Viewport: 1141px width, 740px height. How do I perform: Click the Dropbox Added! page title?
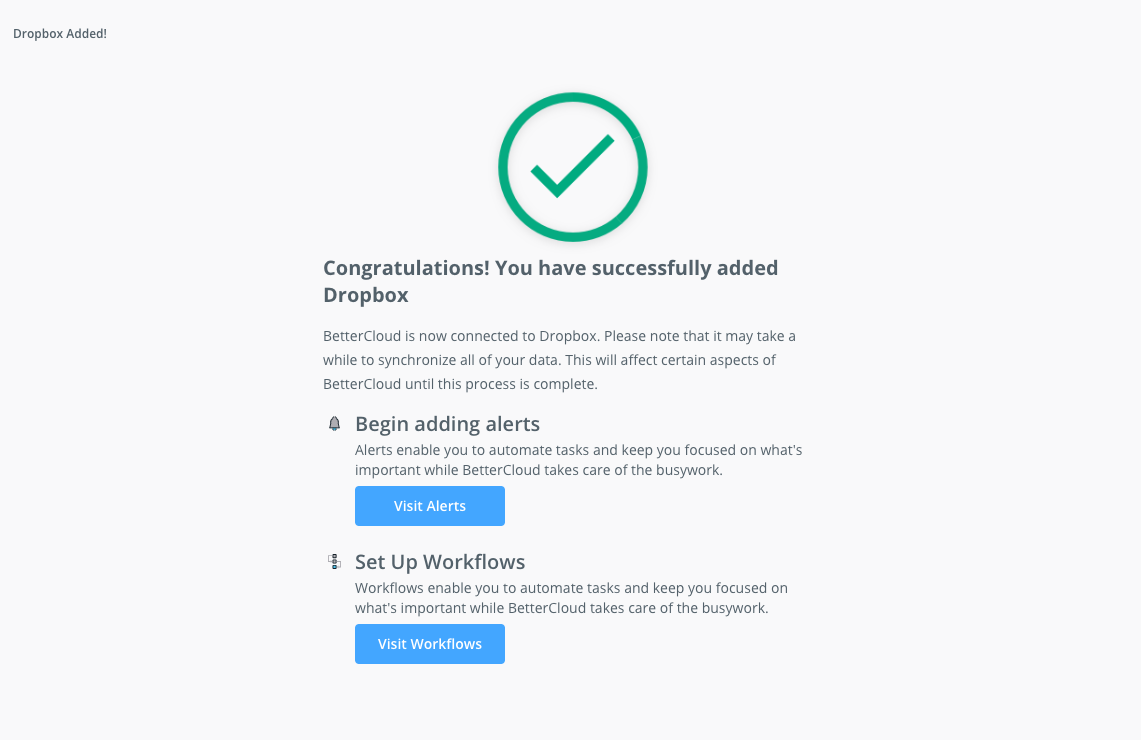(59, 33)
